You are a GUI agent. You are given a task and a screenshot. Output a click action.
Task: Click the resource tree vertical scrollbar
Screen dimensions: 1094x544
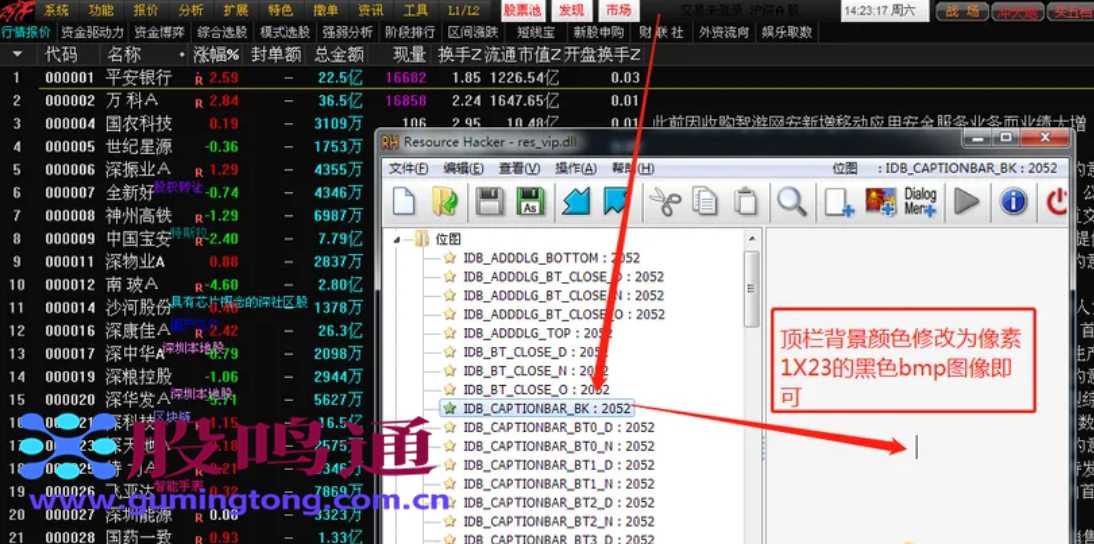(x=751, y=290)
